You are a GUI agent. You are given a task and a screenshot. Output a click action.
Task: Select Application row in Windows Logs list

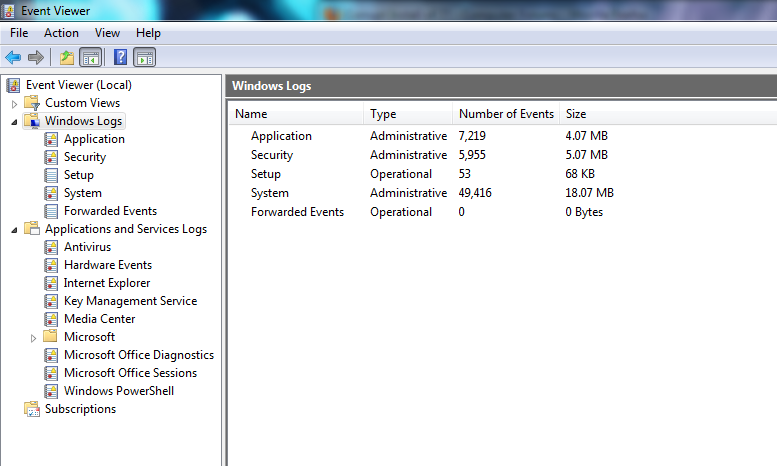click(x=281, y=136)
